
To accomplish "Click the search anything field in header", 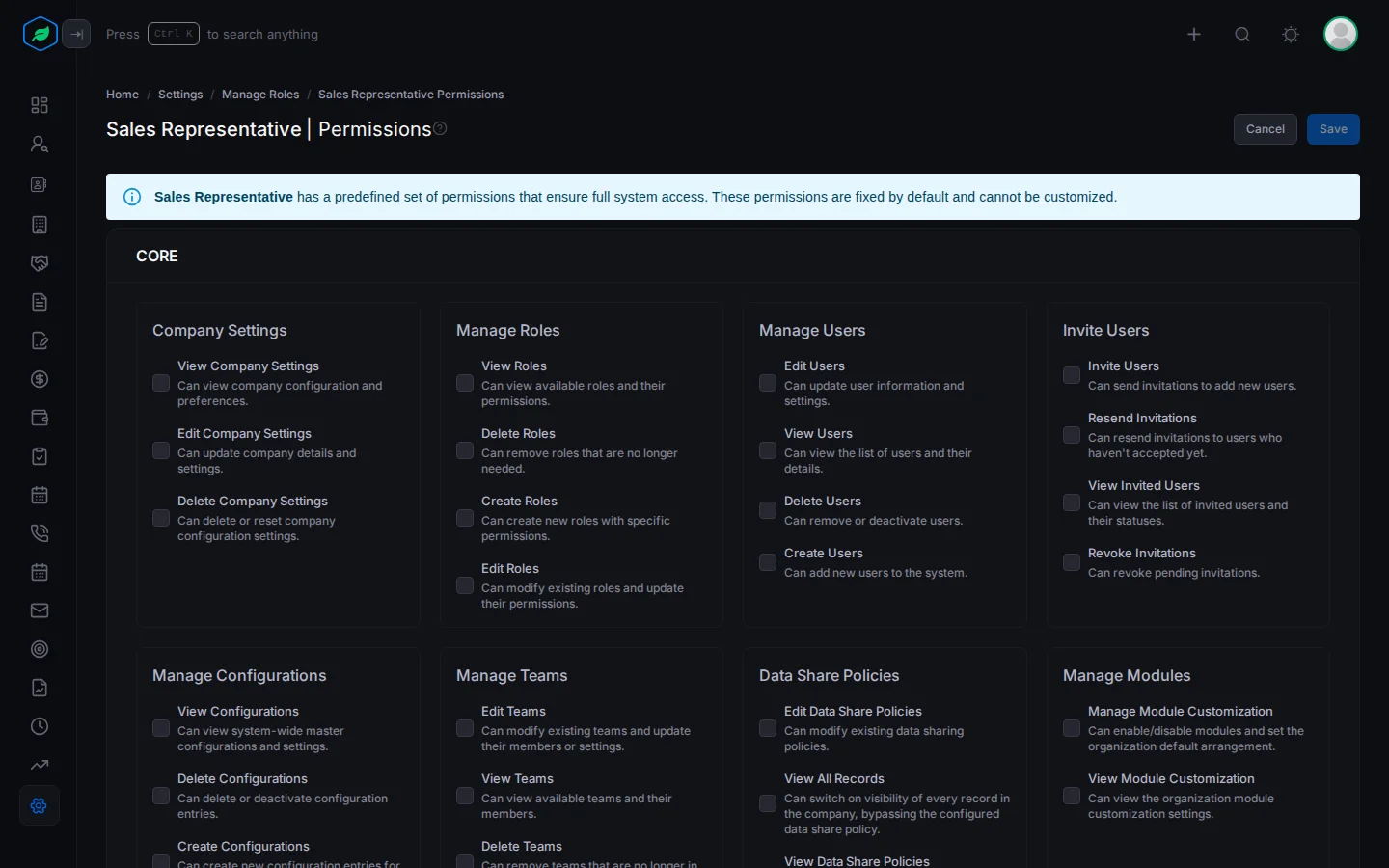I will pos(212,34).
